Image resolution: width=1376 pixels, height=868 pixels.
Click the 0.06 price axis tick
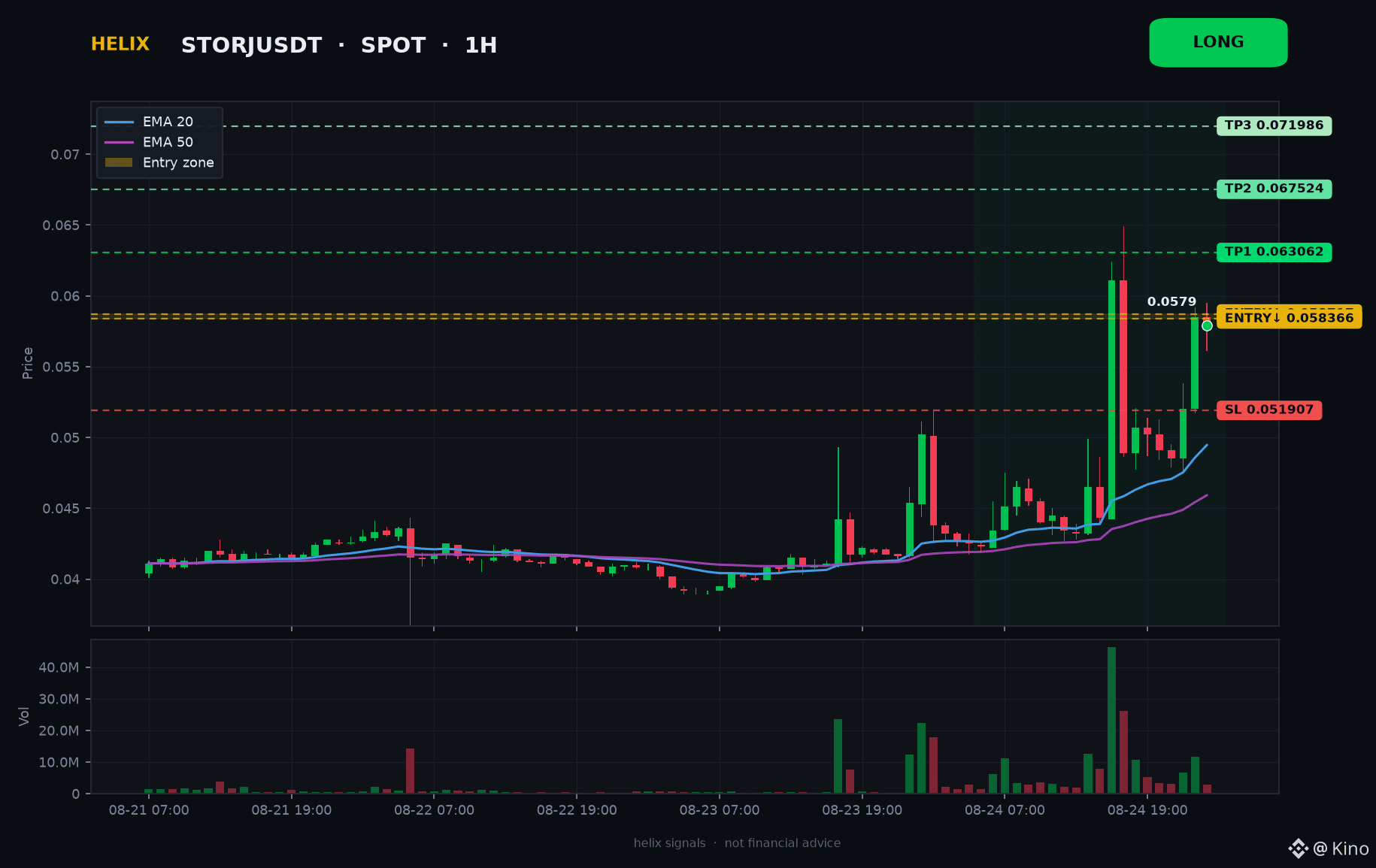pos(65,296)
